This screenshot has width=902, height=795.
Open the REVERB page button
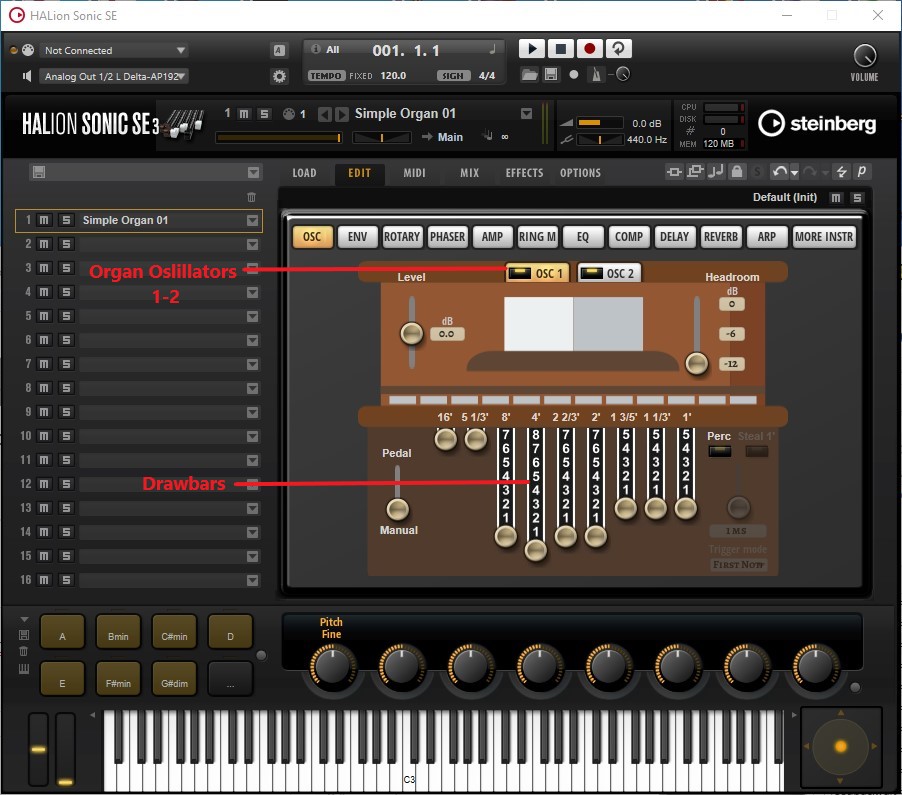721,237
